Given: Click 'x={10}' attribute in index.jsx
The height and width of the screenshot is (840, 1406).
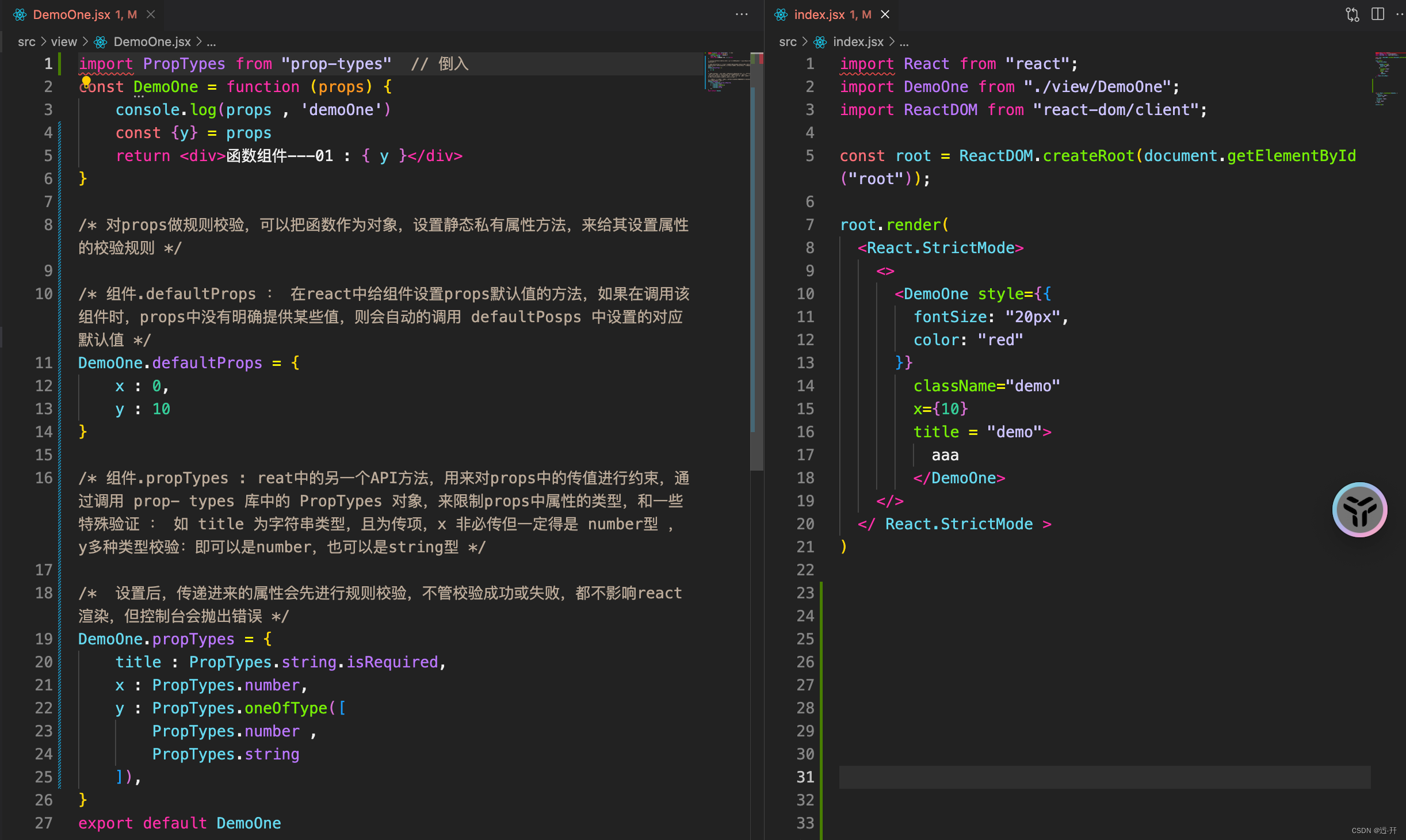Looking at the screenshot, I should pyautogui.click(x=941, y=409).
